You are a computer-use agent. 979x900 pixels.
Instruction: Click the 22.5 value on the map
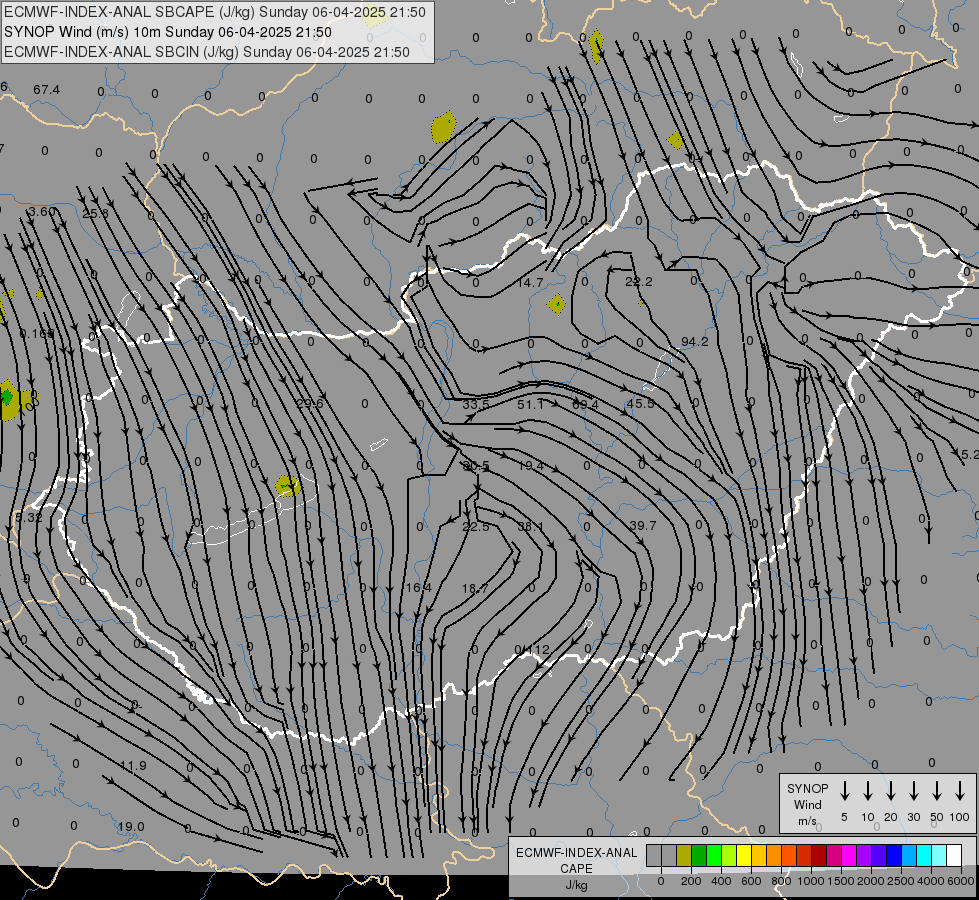[476, 527]
